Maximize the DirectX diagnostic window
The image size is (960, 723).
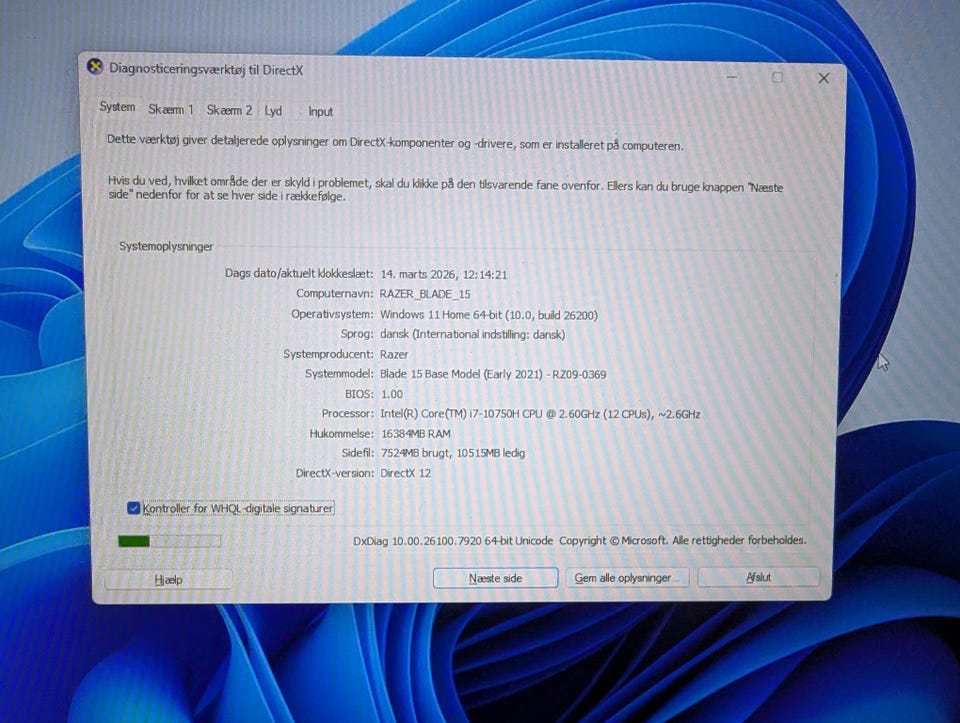point(777,77)
